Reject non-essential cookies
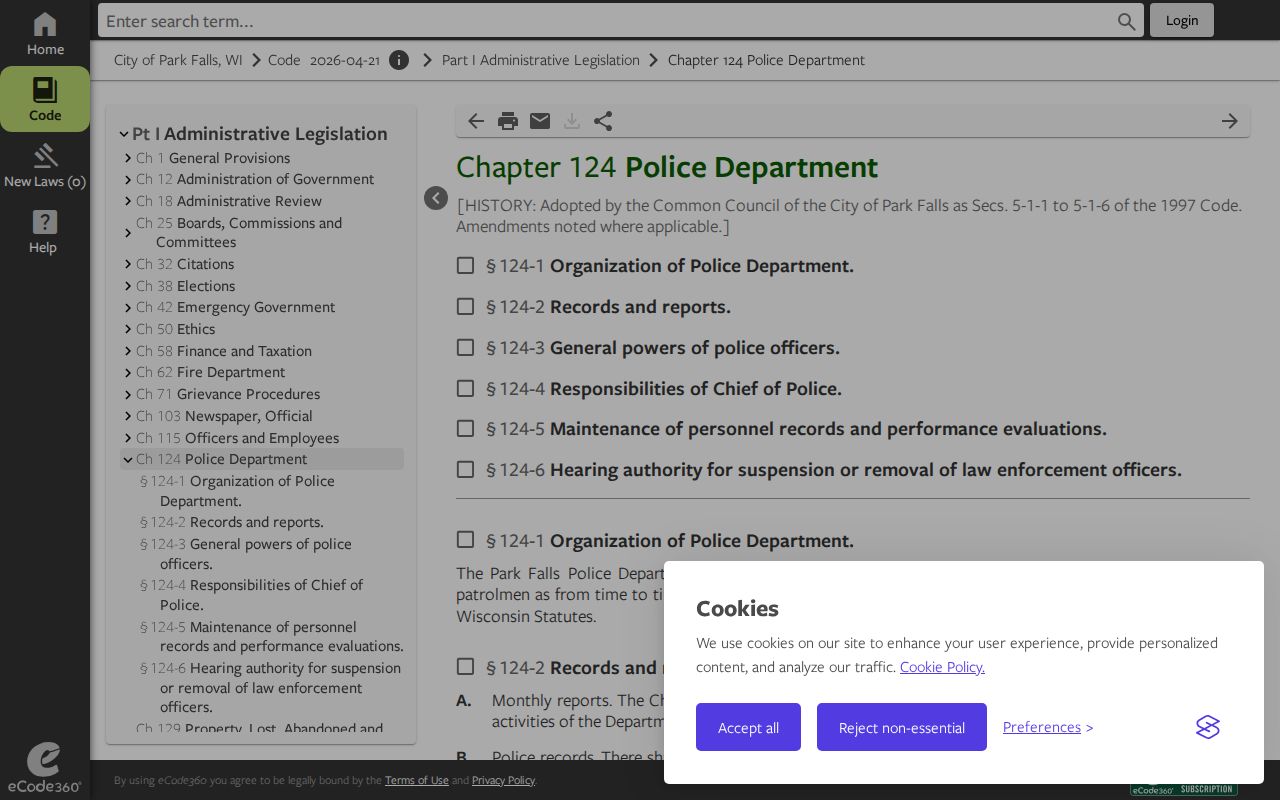Image resolution: width=1280 pixels, height=800 pixels. pos(902,727)
